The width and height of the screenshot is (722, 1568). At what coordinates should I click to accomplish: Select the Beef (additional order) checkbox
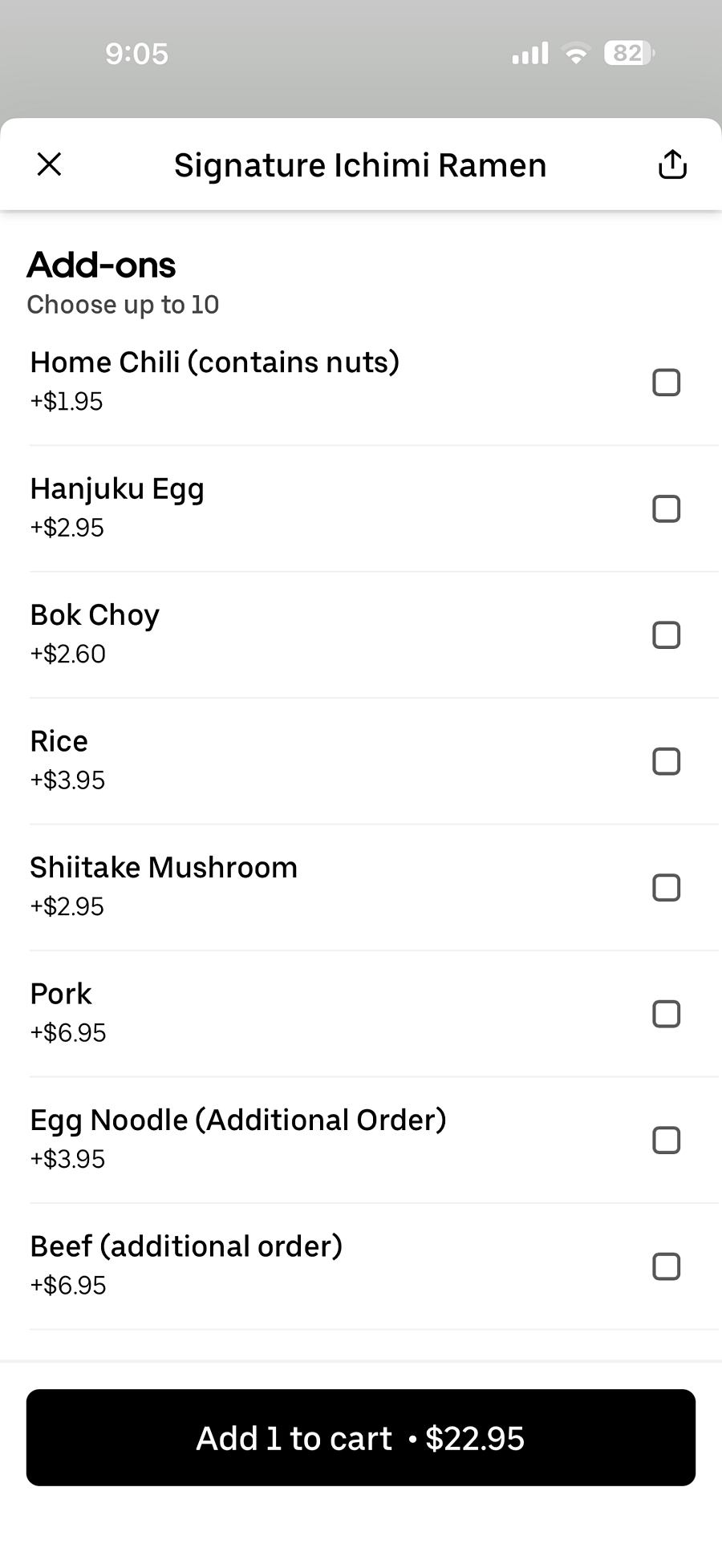point(667,1266)
